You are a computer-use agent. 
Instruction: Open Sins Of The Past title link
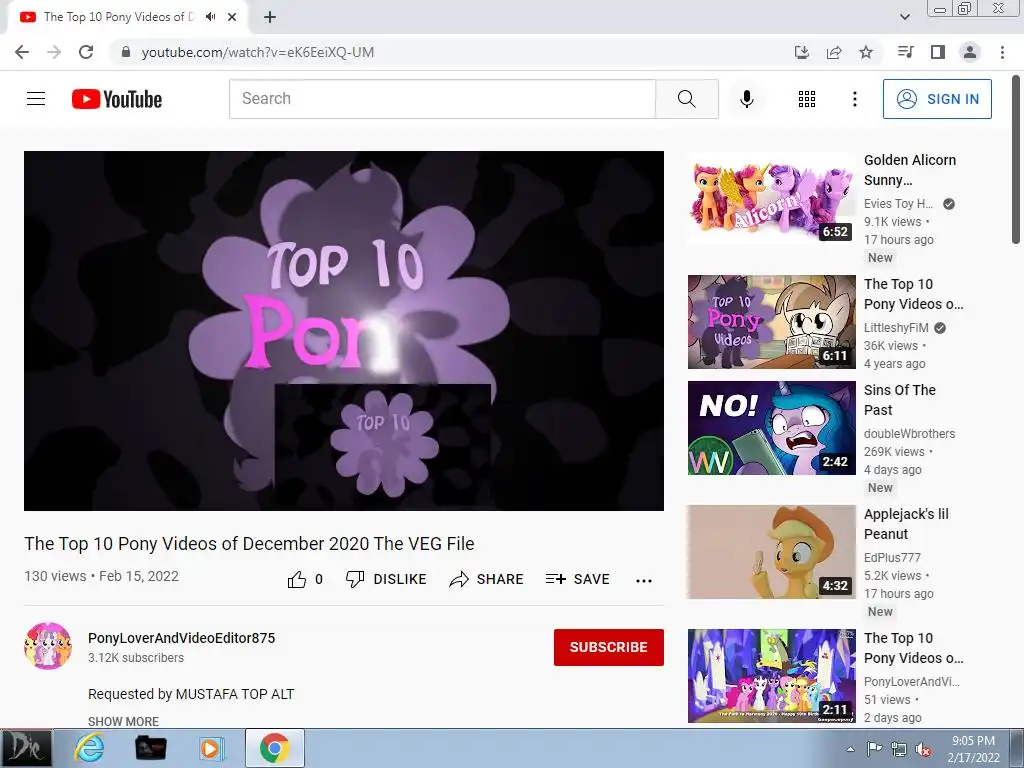click(900, 400)
